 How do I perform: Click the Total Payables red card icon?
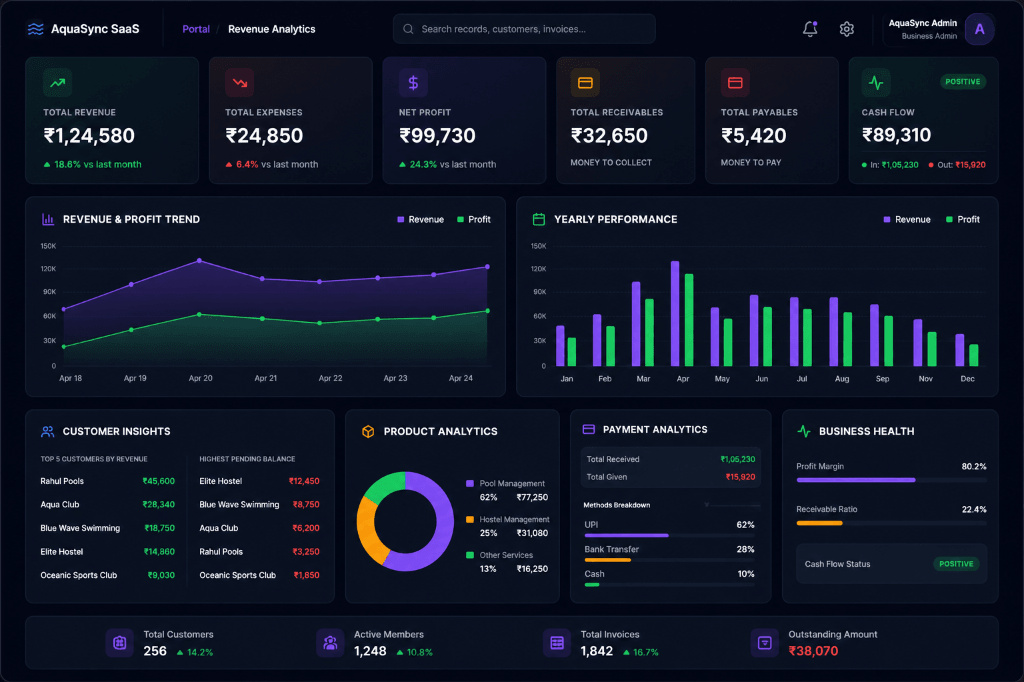click(735, 83)
